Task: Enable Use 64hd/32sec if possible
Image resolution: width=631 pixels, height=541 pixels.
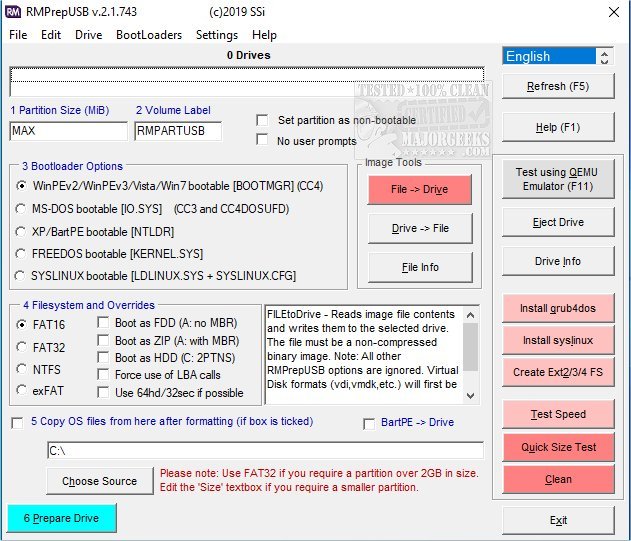Action: 103,392
